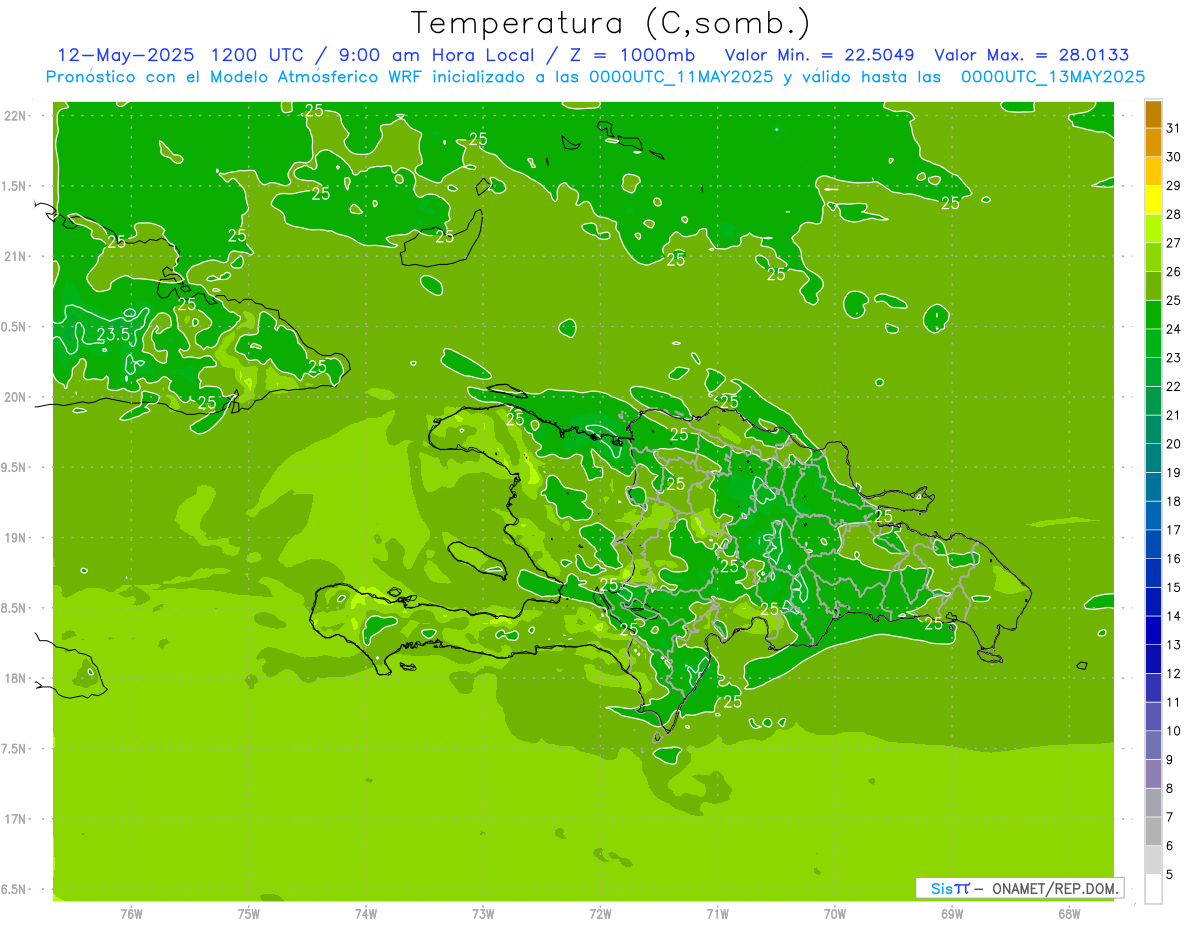Click the '0000UTC_13MAY2025' valid-until time

point(1052,77)
